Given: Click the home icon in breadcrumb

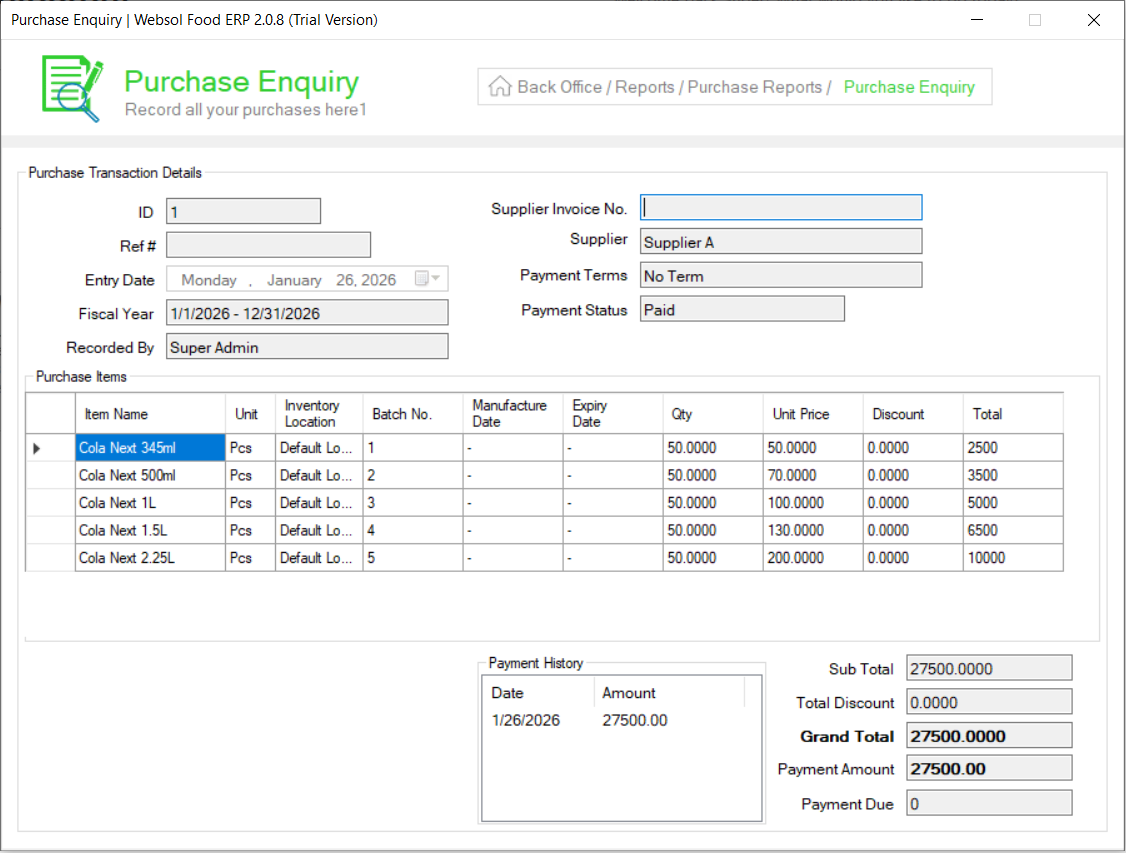Looking at the screenshot, I should coord(499,86).
